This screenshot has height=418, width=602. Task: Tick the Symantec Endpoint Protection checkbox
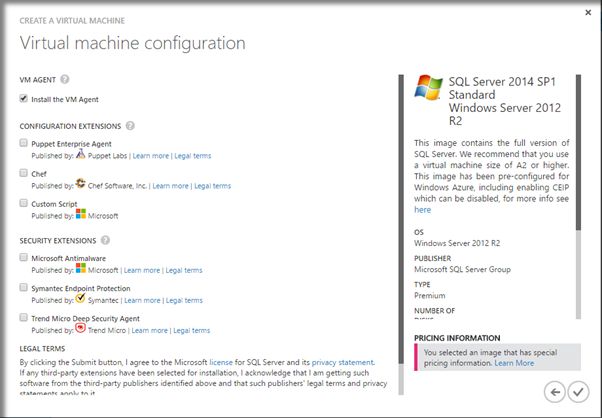[24, 287]
